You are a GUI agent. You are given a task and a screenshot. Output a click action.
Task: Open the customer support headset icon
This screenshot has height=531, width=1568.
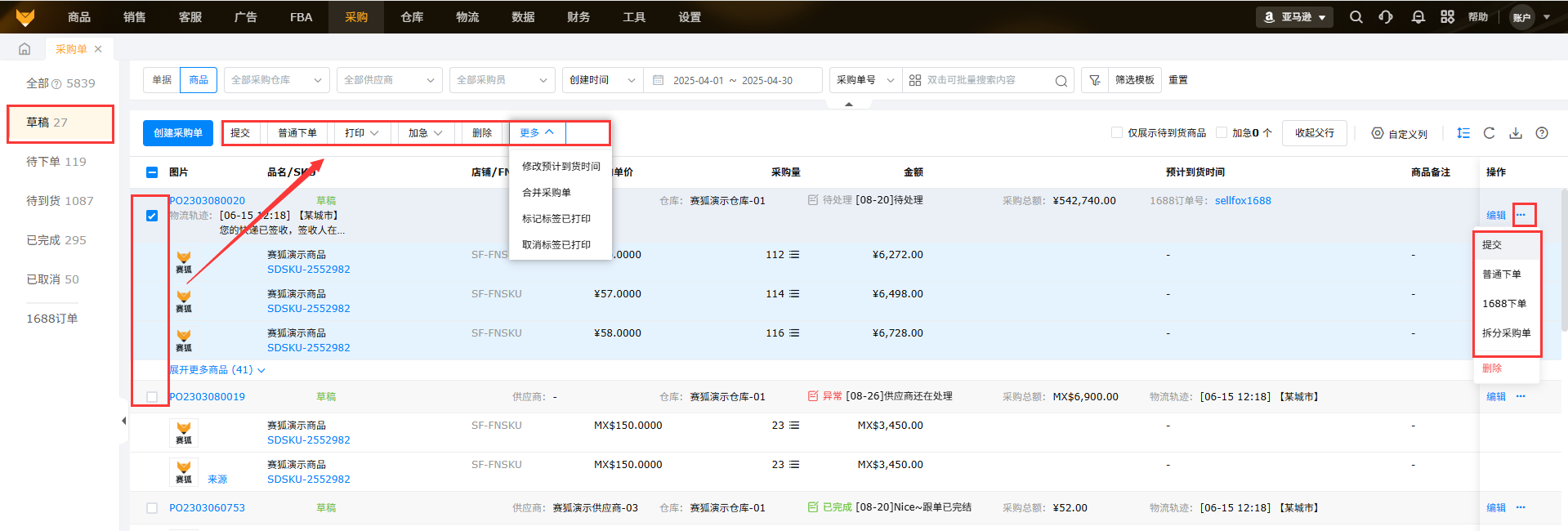click(1386, 16)
